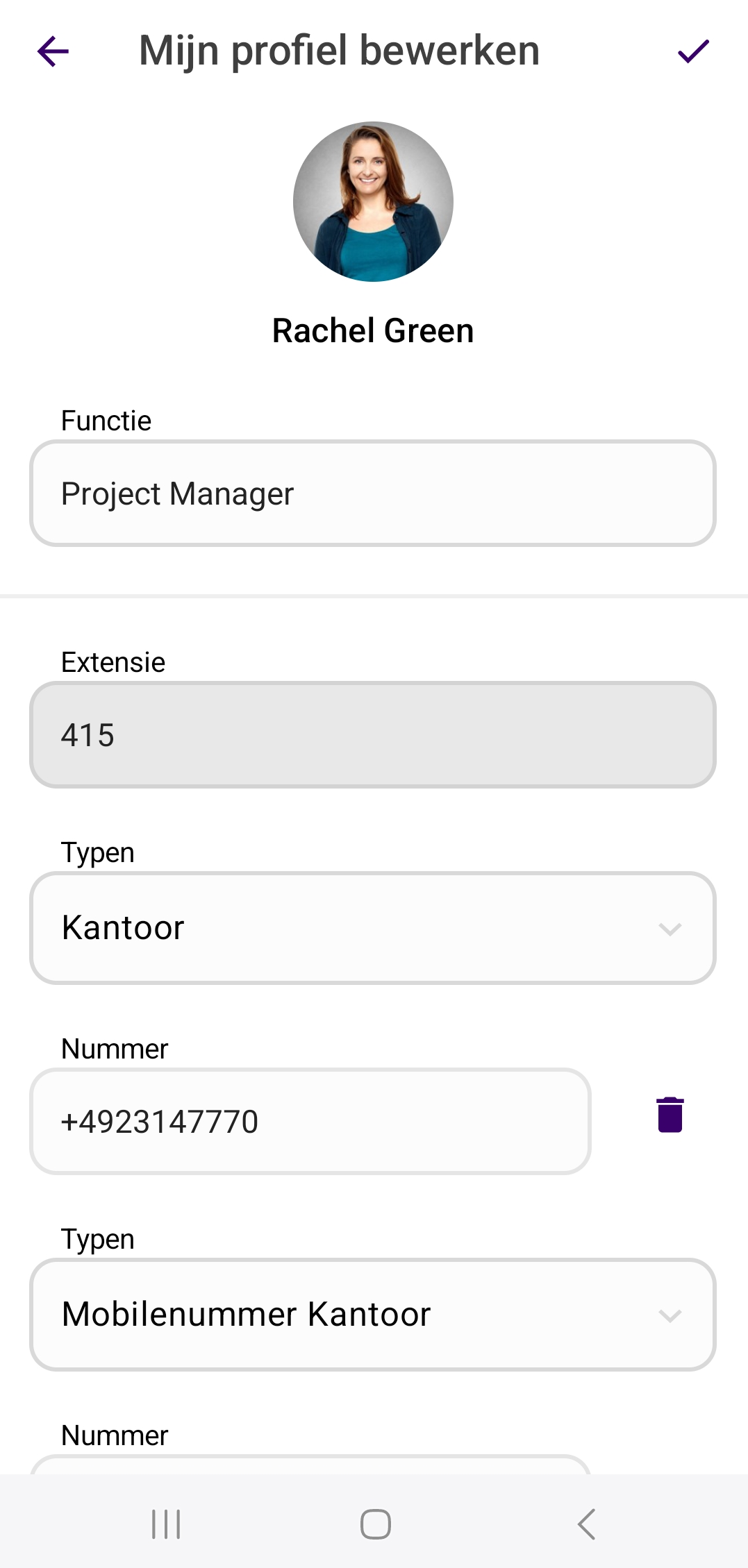Tap the Functie label
Image resolution: width=748 pixels, height=1568 pixels.
pos(106,421)
